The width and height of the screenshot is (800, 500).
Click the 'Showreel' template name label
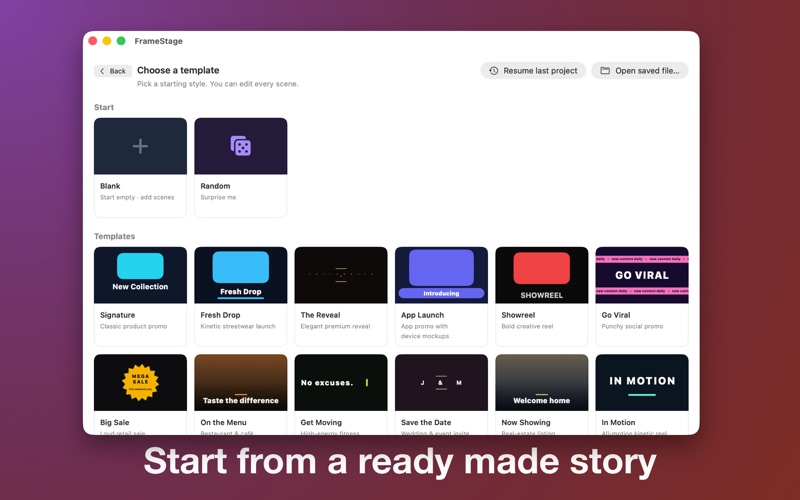tap(518, 315)
